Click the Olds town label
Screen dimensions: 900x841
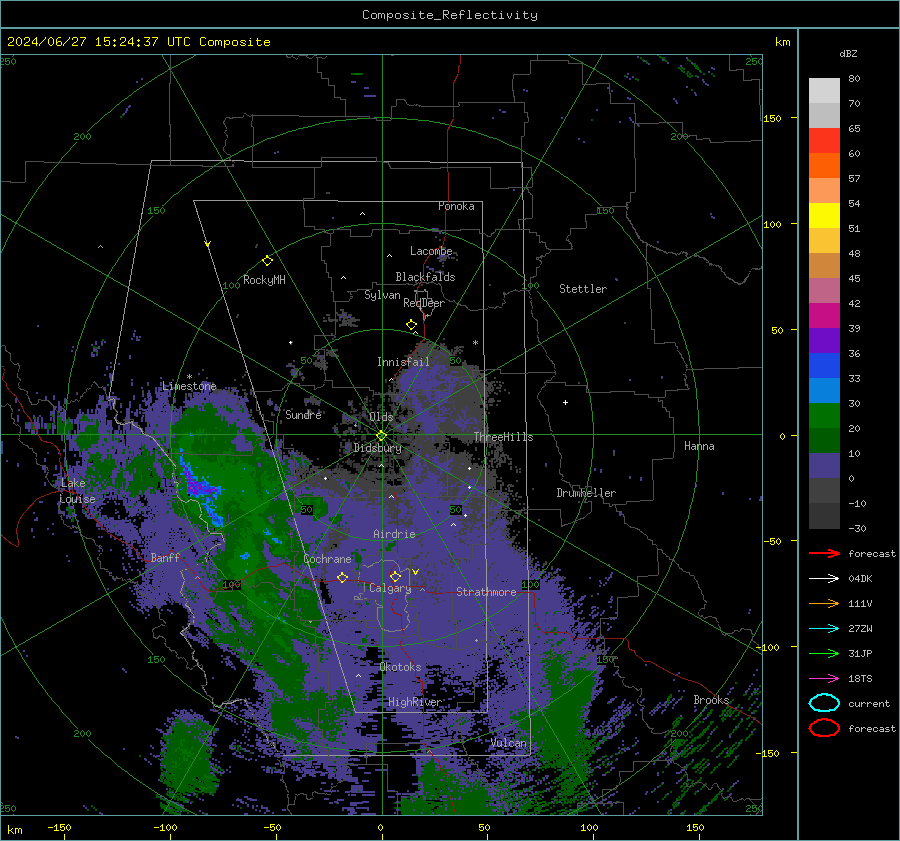pyautogui.click(x=381, y=417)
